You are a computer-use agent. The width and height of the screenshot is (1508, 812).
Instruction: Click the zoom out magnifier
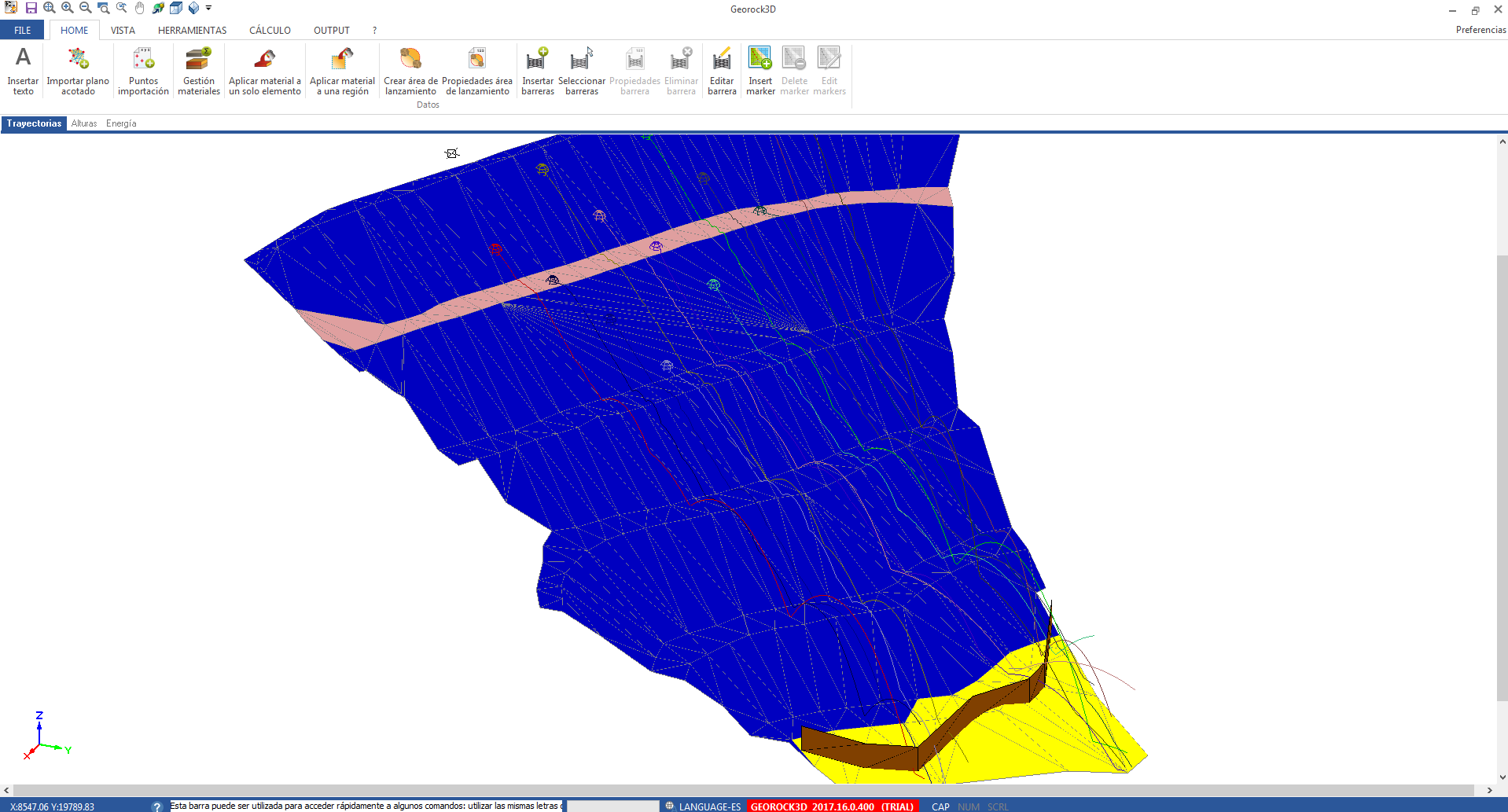point(86,8)
